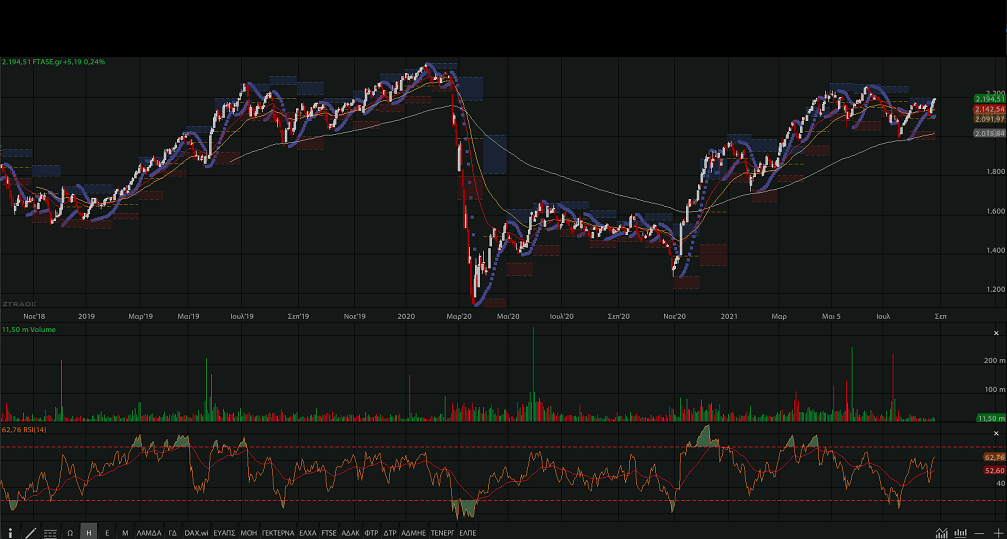
Task: Select the H daily timeframe button
Action: [x=88, y=533]
